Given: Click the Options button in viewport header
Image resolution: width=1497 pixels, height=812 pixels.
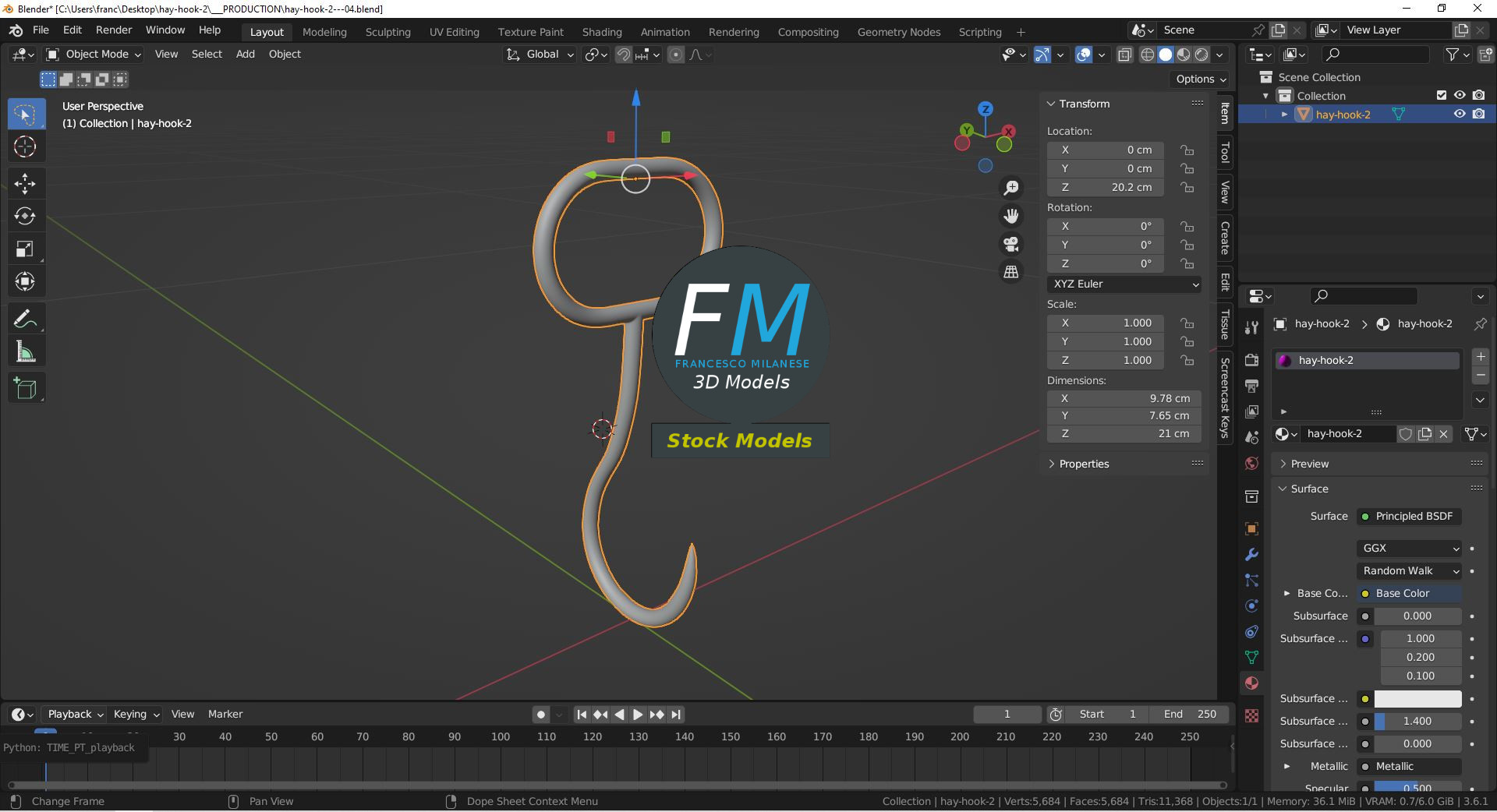Looking at the screenshot, I should (x=1201, y=79).
